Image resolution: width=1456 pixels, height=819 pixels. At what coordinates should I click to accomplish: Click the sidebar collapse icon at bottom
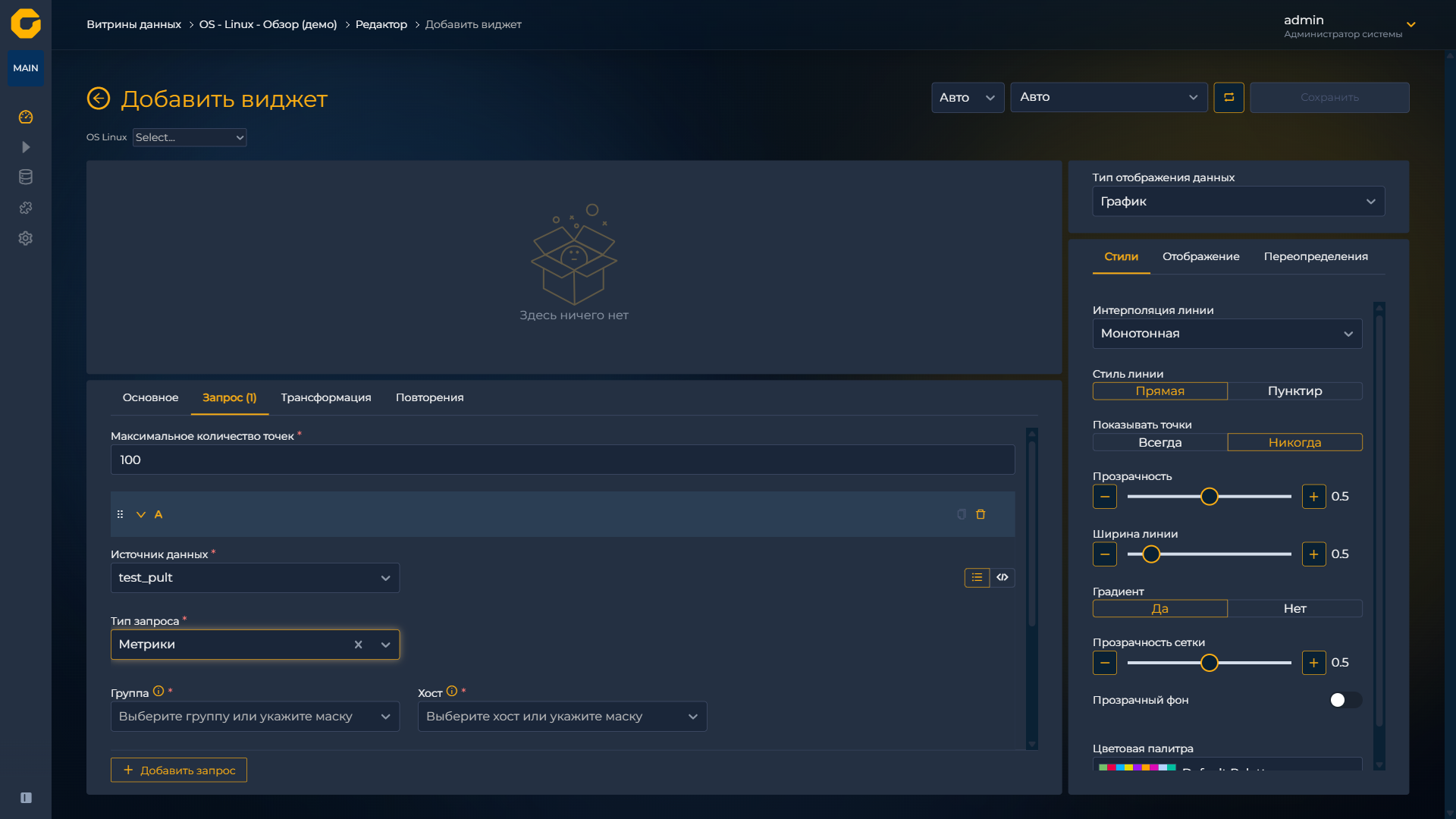pos(26,798)
